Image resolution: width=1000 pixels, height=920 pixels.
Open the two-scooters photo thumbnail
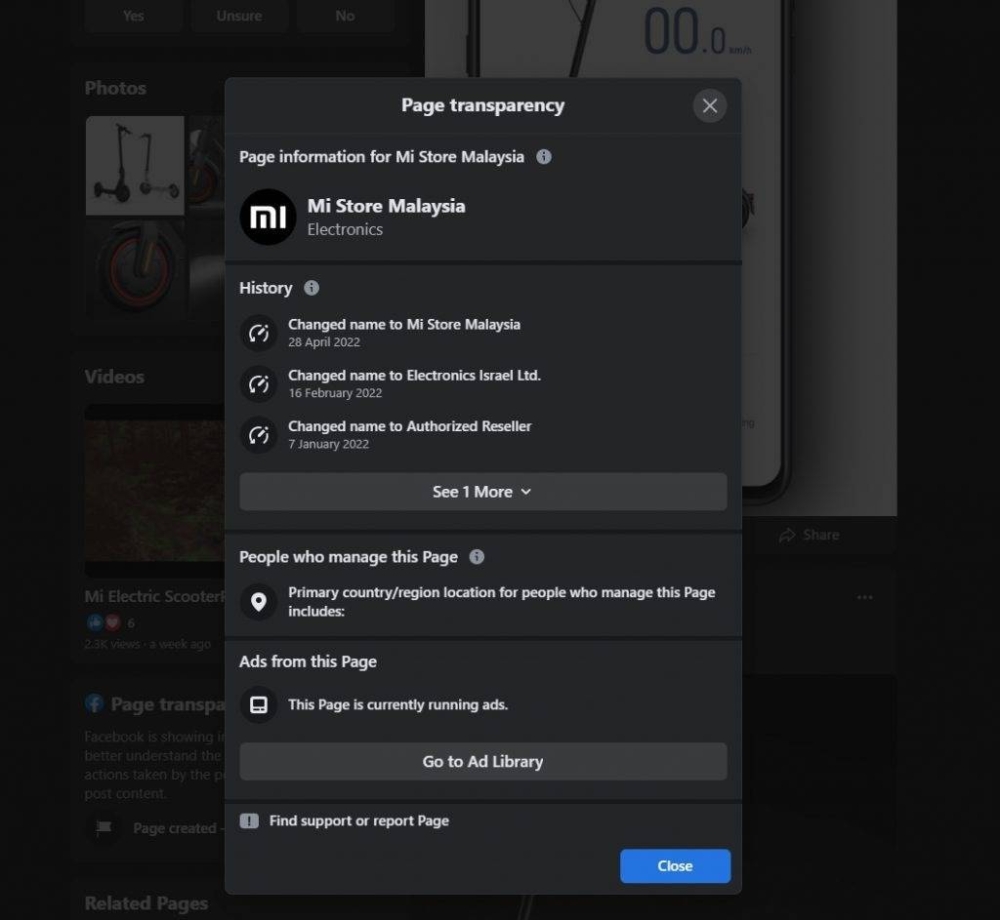click(x=135, y=166)
